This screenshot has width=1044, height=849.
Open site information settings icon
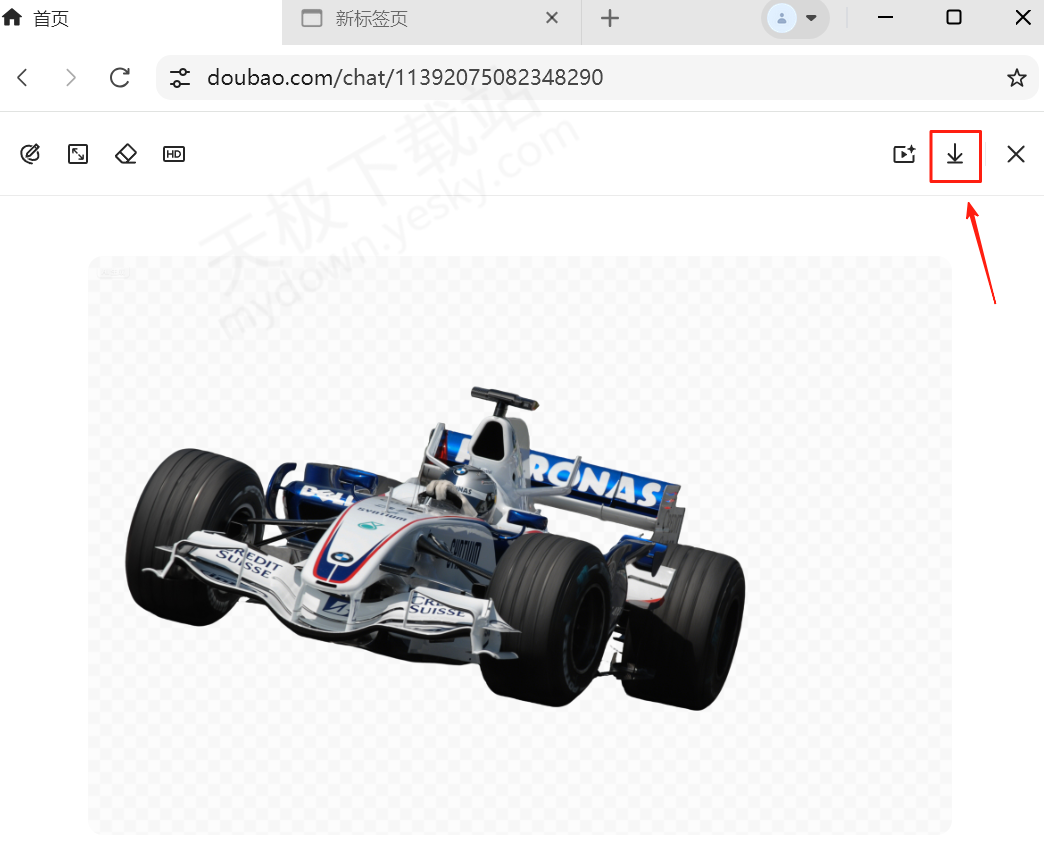coord(180,78)
